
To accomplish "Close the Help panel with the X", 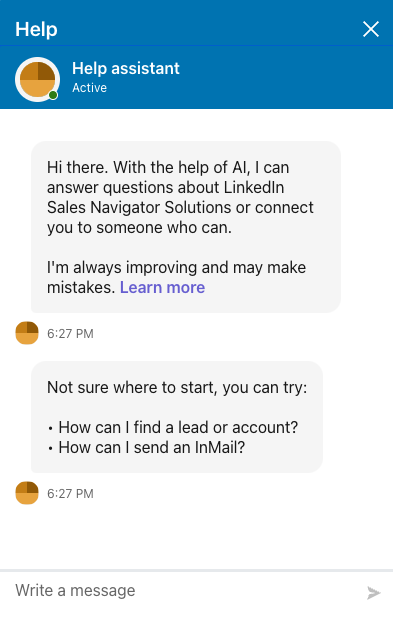I will tap(370, 29).
